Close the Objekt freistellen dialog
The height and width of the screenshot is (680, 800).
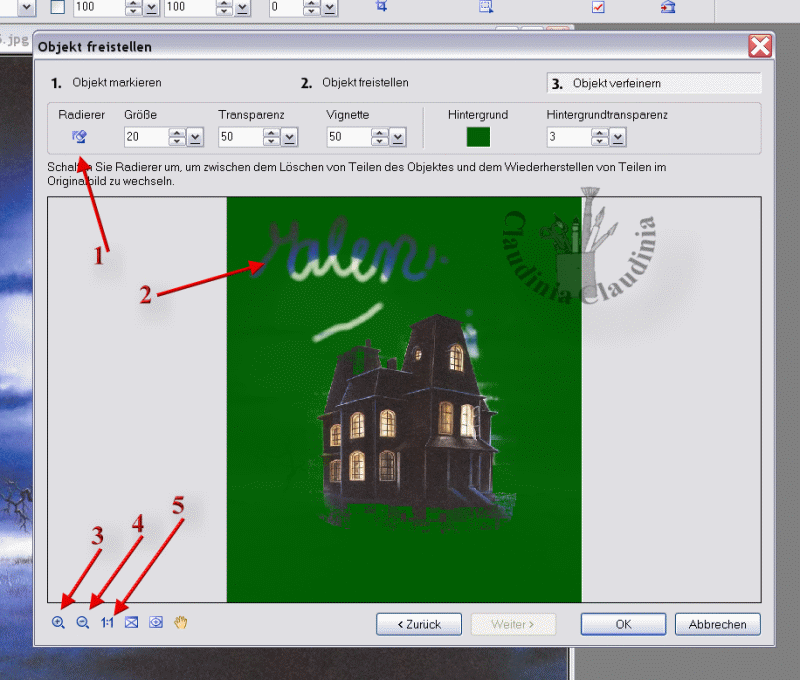click(760, 46)
